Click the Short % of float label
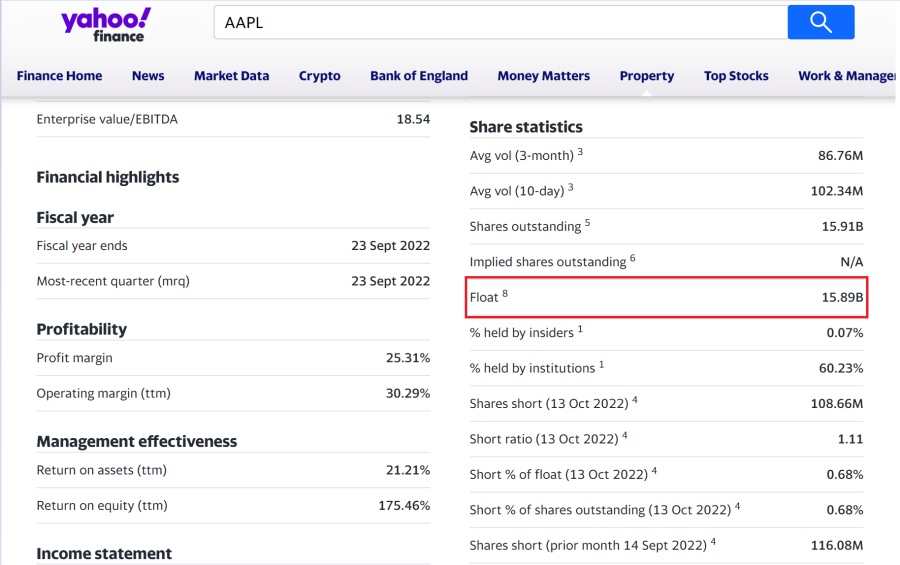This screenshot has height=565, width=900. tap(563, 475)
